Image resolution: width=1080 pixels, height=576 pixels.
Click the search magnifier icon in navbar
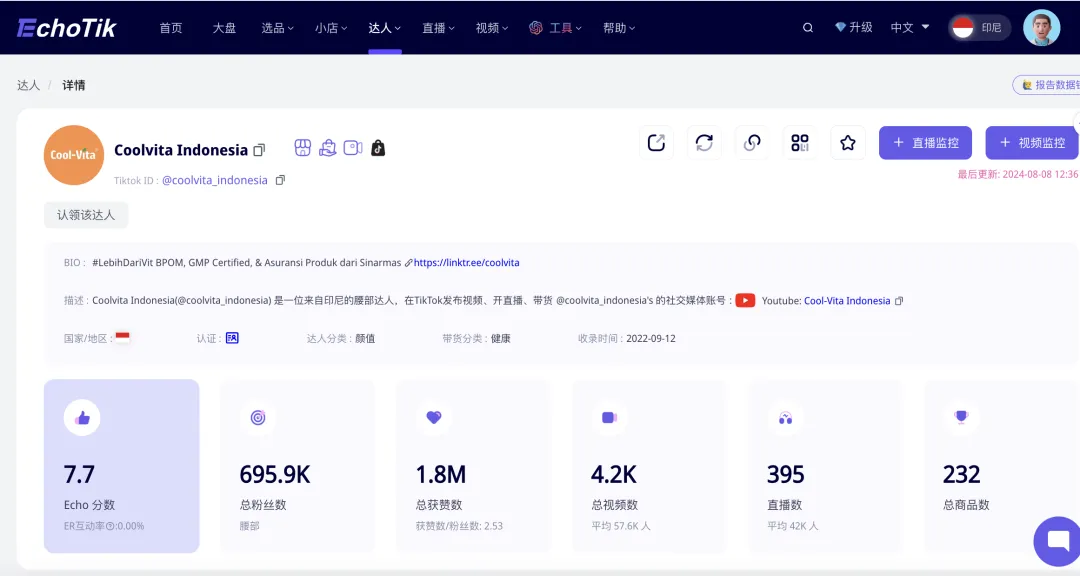808,28
